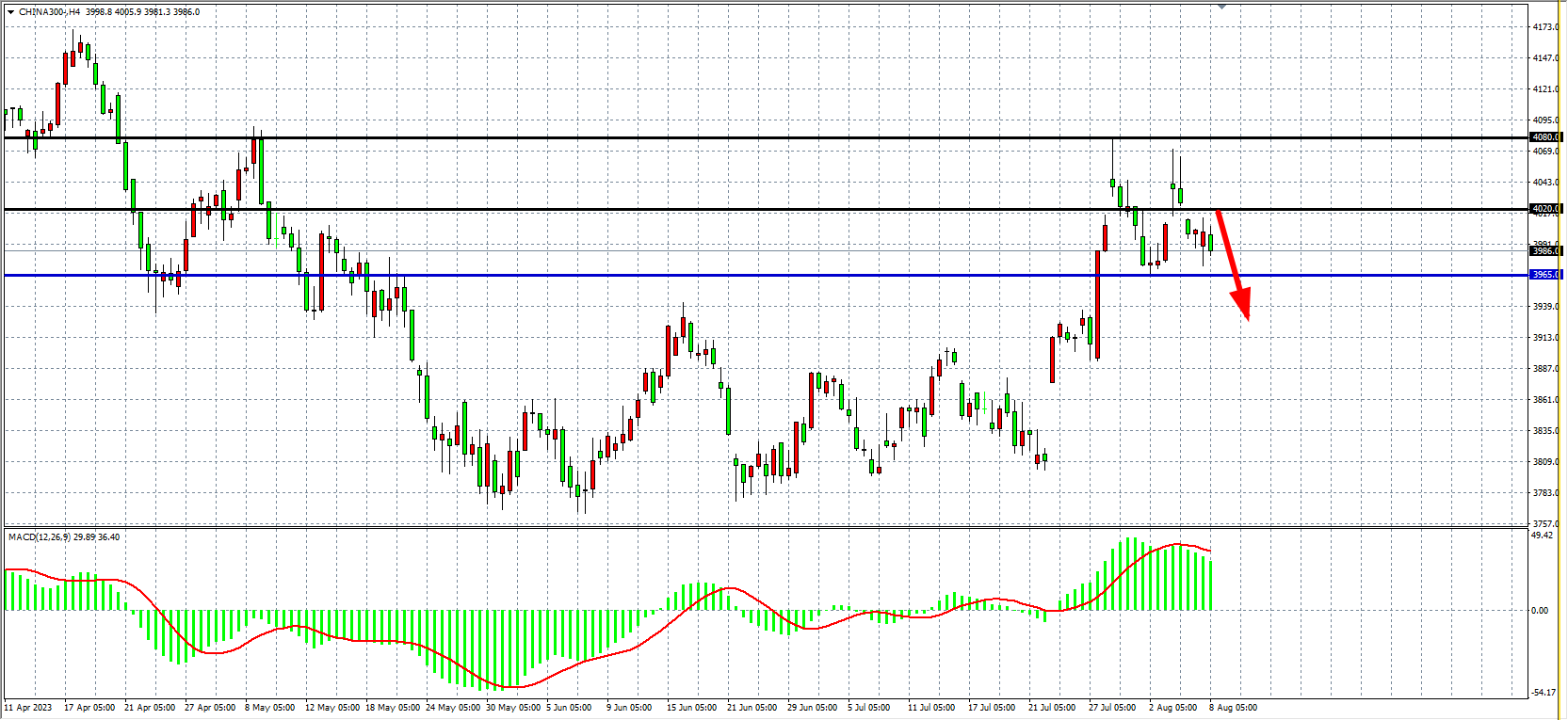1568x720 pixels.
Task: Click the 0.00 level on MACD scale
Action: click(x=1539, y=611)
